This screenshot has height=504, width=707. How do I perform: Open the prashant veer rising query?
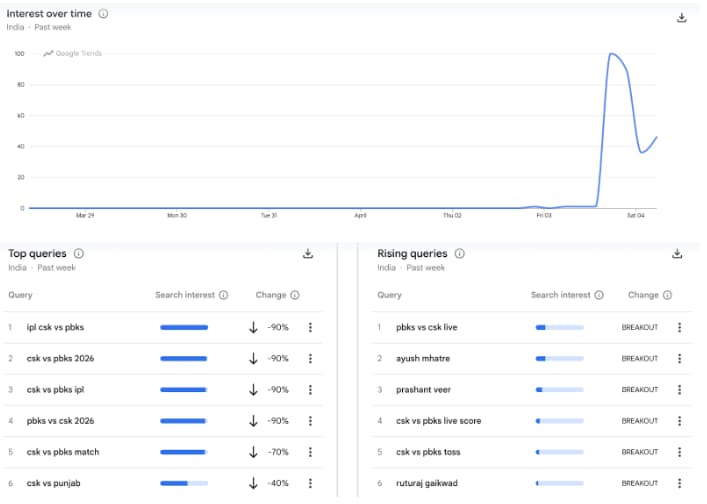[427, 390]
